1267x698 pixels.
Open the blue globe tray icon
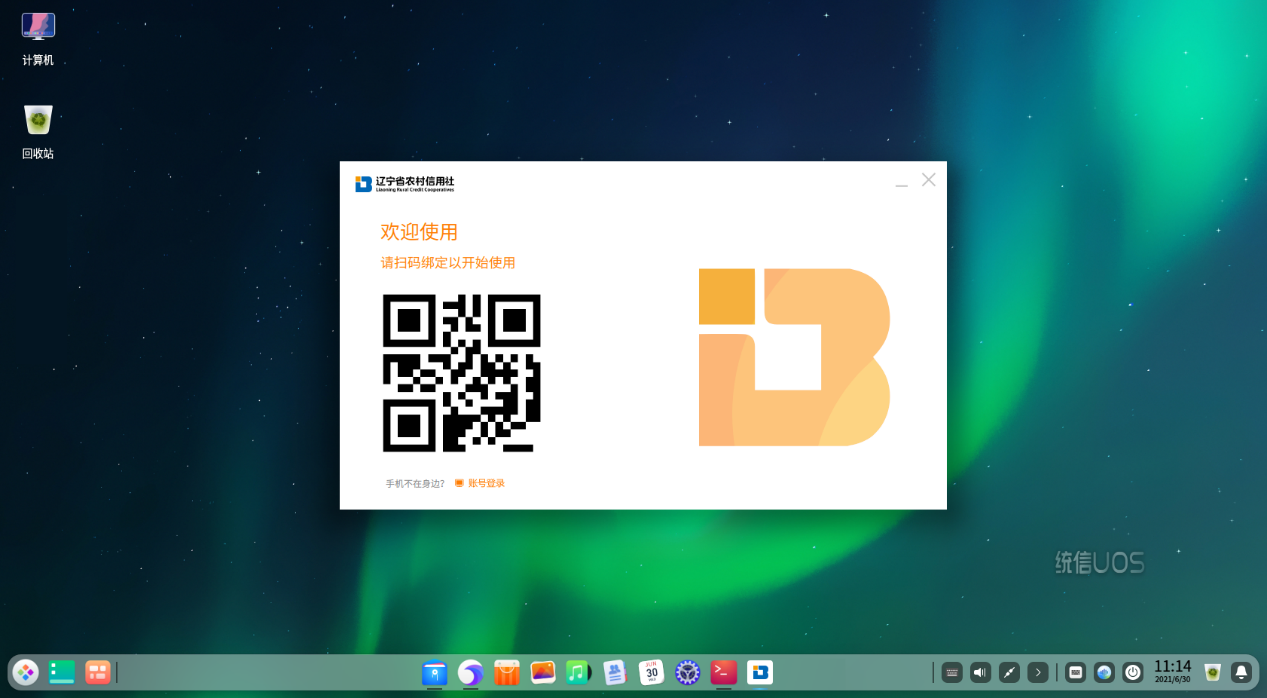1104,673
